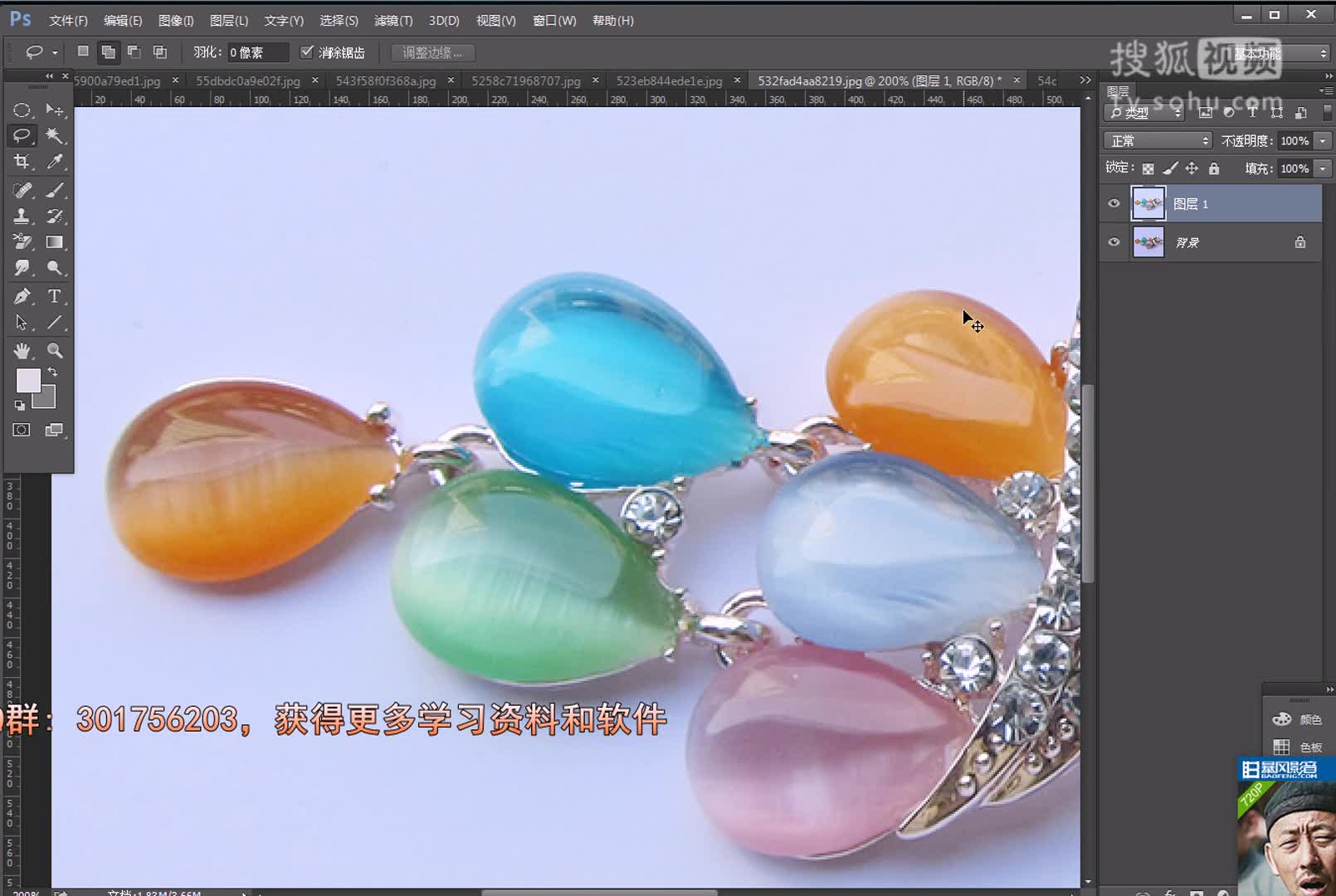Image resolution: width=1336 pixels, height=896 pixels.
Task: Select the Eyedropper tool
Action: pos(55,162)
